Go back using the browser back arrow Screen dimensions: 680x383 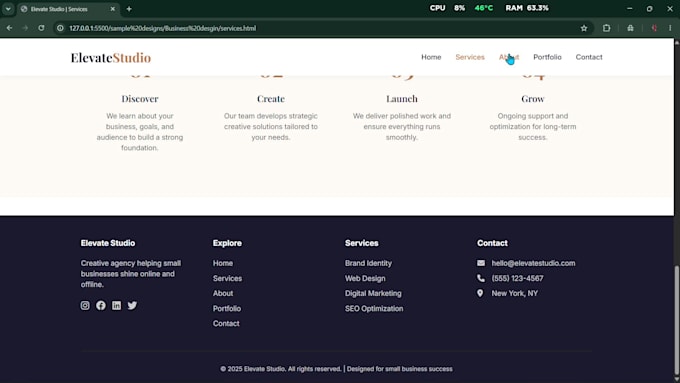point(9,28)
